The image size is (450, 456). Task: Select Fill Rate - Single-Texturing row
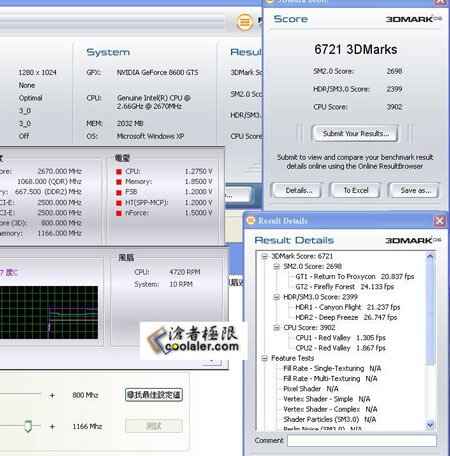click(332, 368)
